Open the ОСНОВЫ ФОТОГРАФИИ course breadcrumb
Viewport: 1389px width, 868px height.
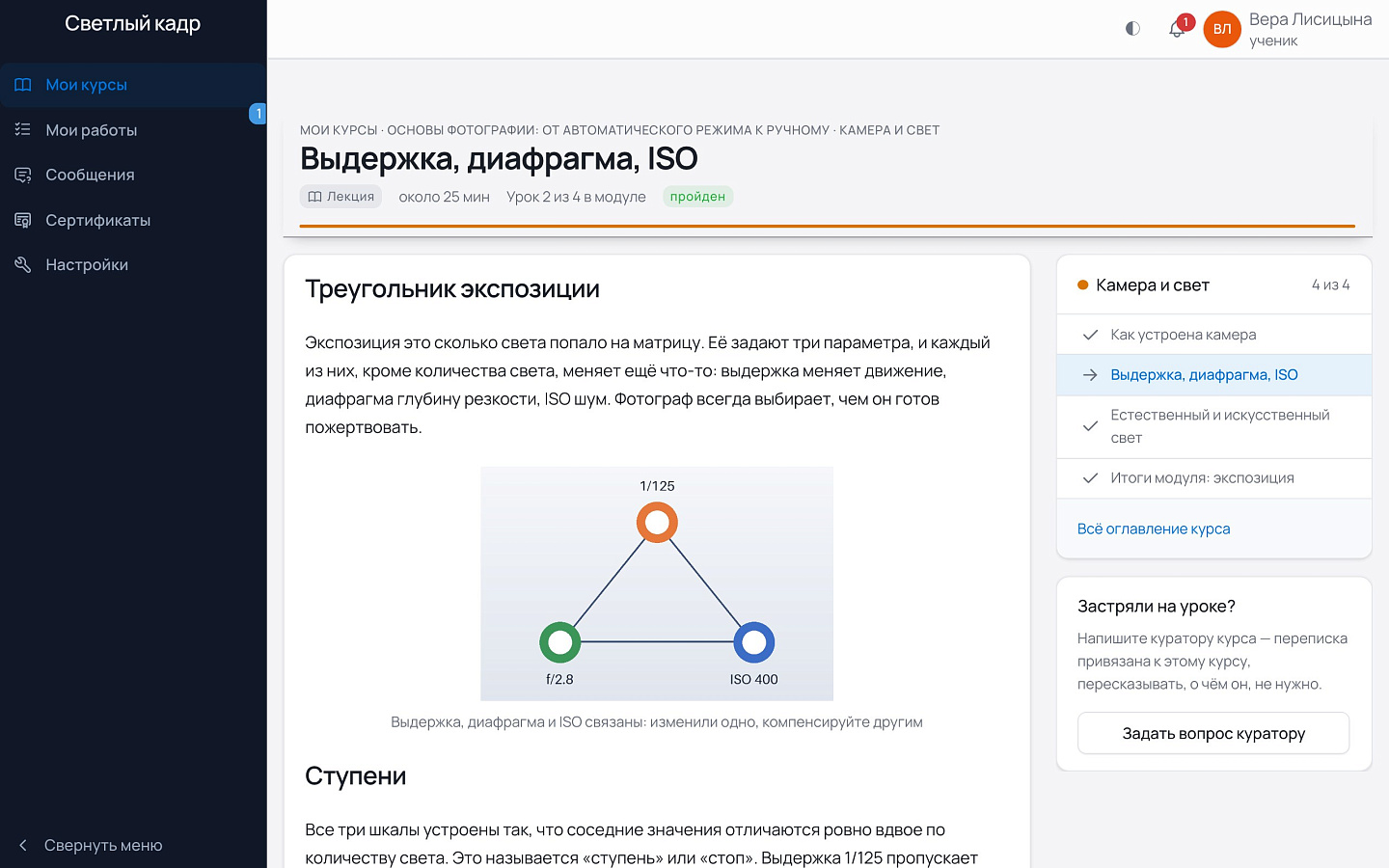[609, 130]
